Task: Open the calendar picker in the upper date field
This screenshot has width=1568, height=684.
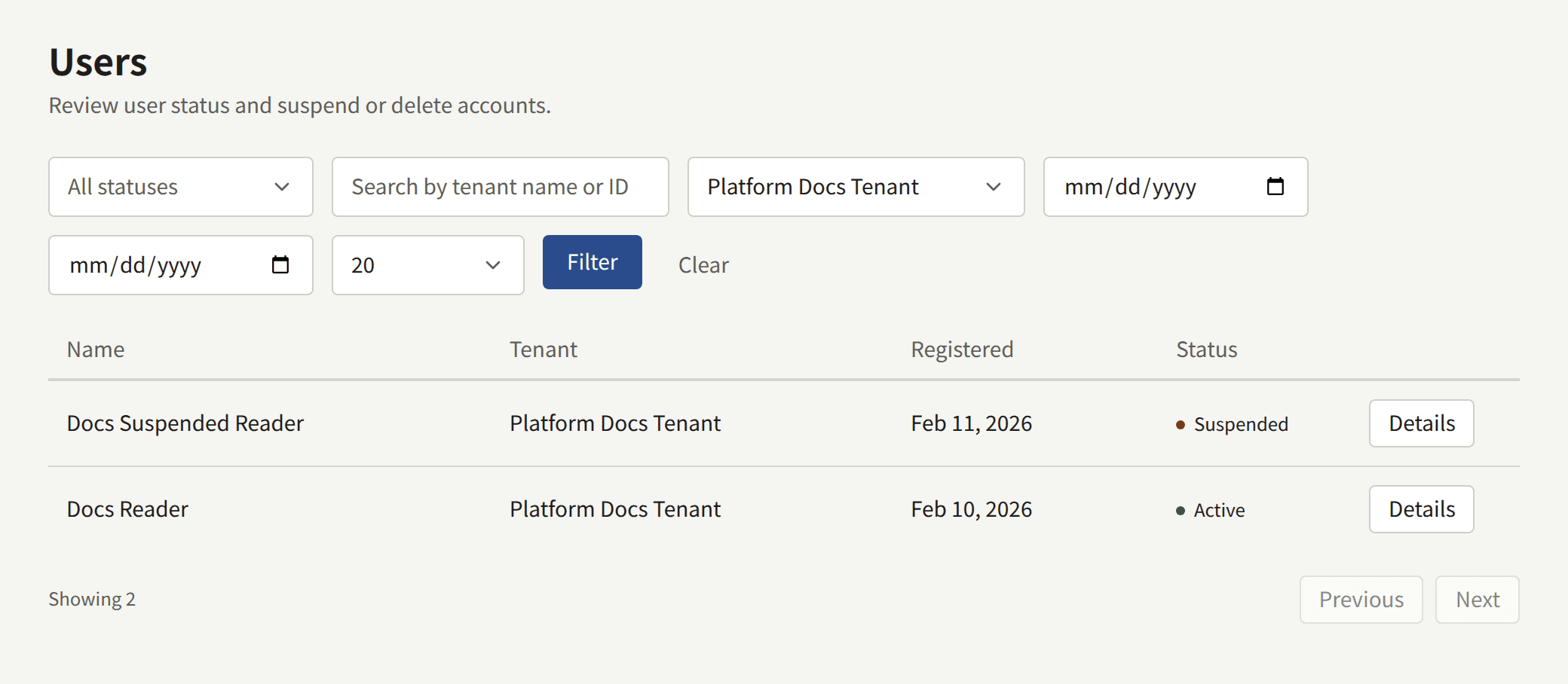Action: pyautogui.click(x=1275, y=186)
